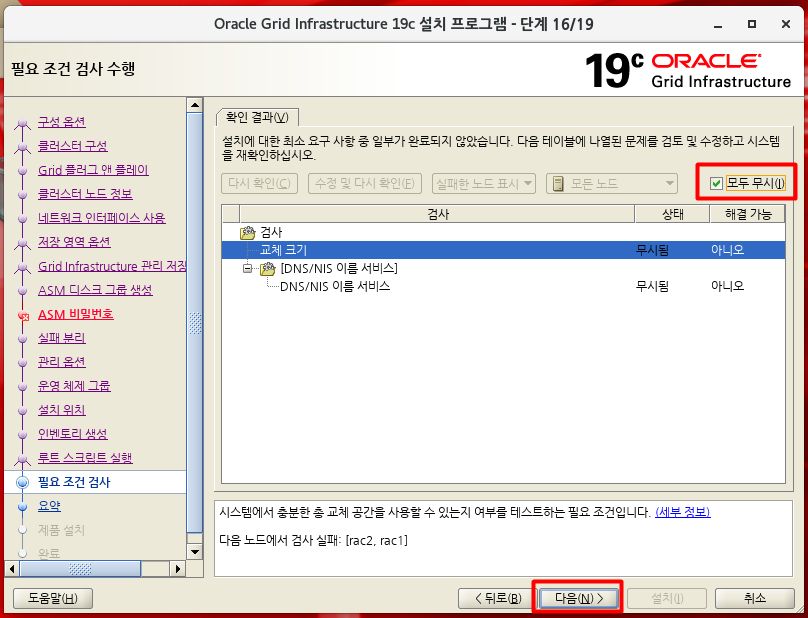Click the sidebar horizontal scroll-left arrow
Viewport: 808px width, 618px height.
coord(12,569)
